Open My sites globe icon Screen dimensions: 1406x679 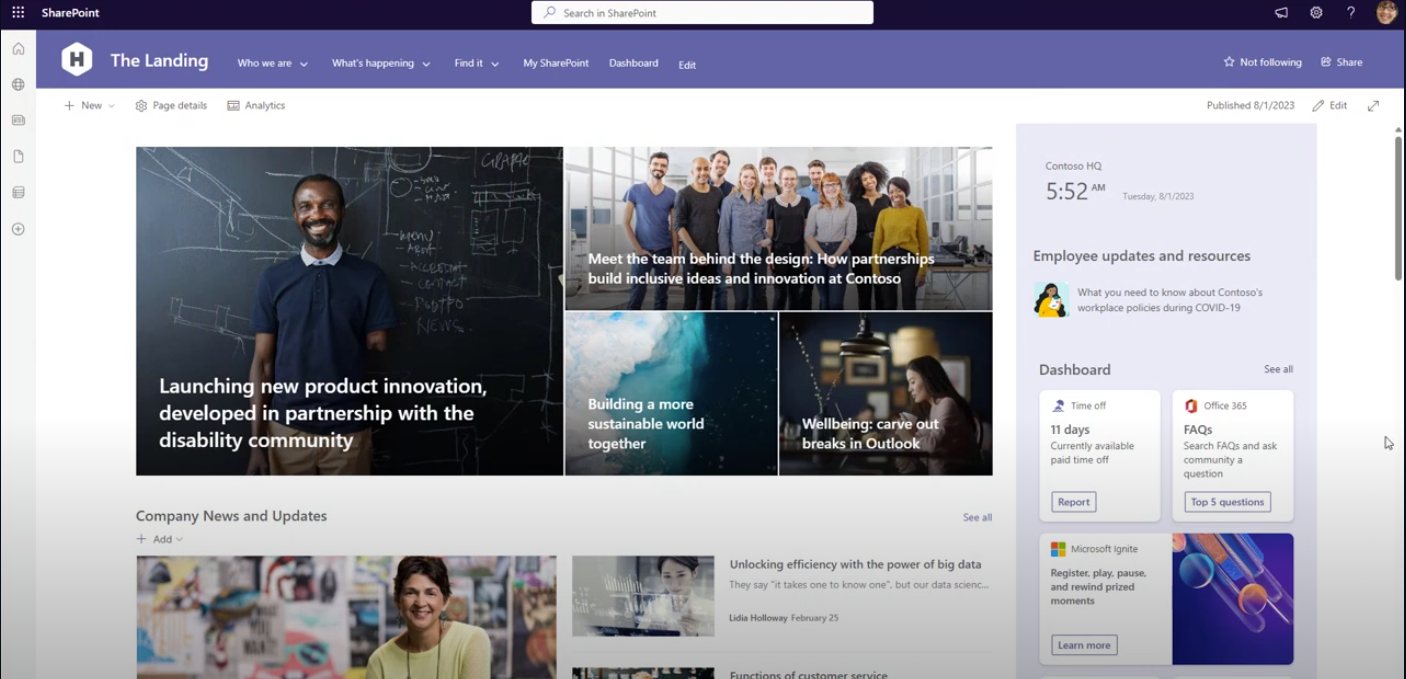click(18, 85)
